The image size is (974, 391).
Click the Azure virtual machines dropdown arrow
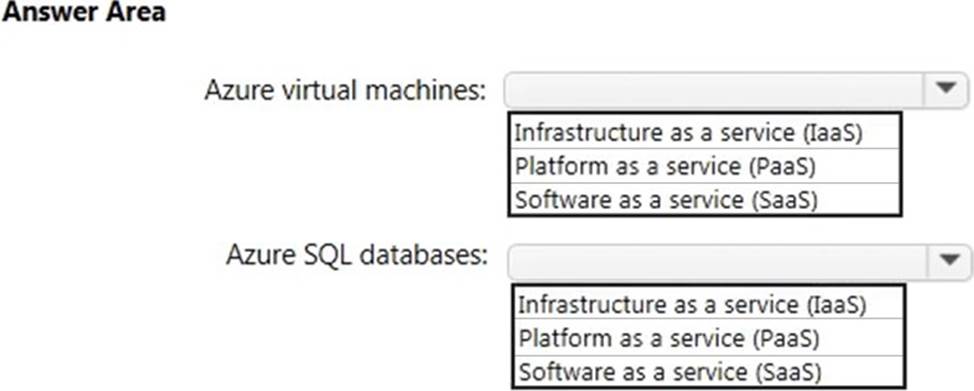click(945, 90)
